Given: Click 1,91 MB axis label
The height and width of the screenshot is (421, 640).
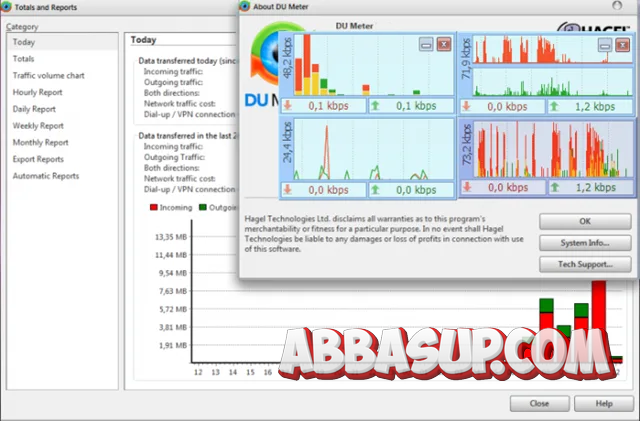Looking at the screenshot, I should pyautogui.click(x=173, y=345).
